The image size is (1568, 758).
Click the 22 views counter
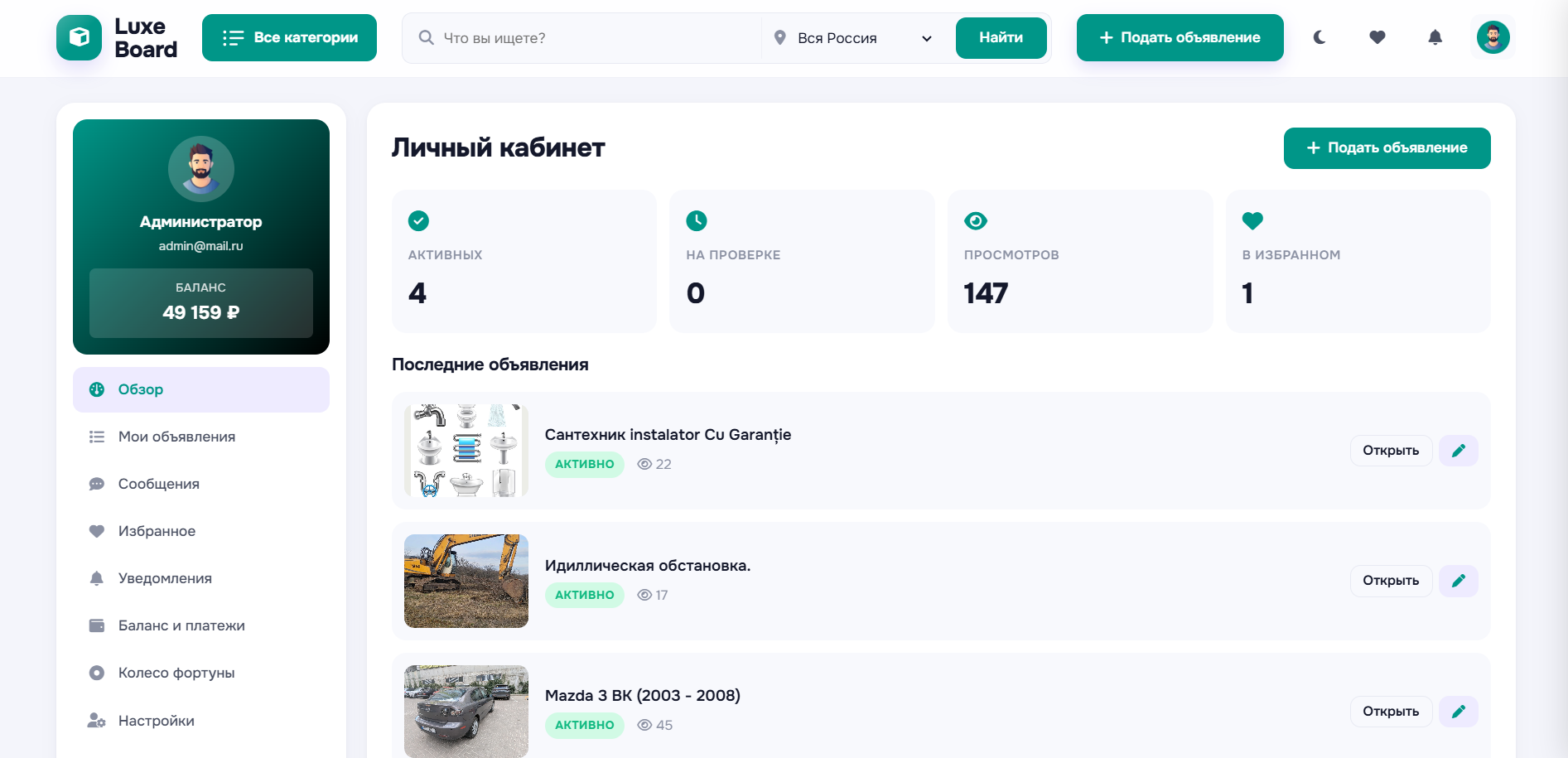(654, 464)
